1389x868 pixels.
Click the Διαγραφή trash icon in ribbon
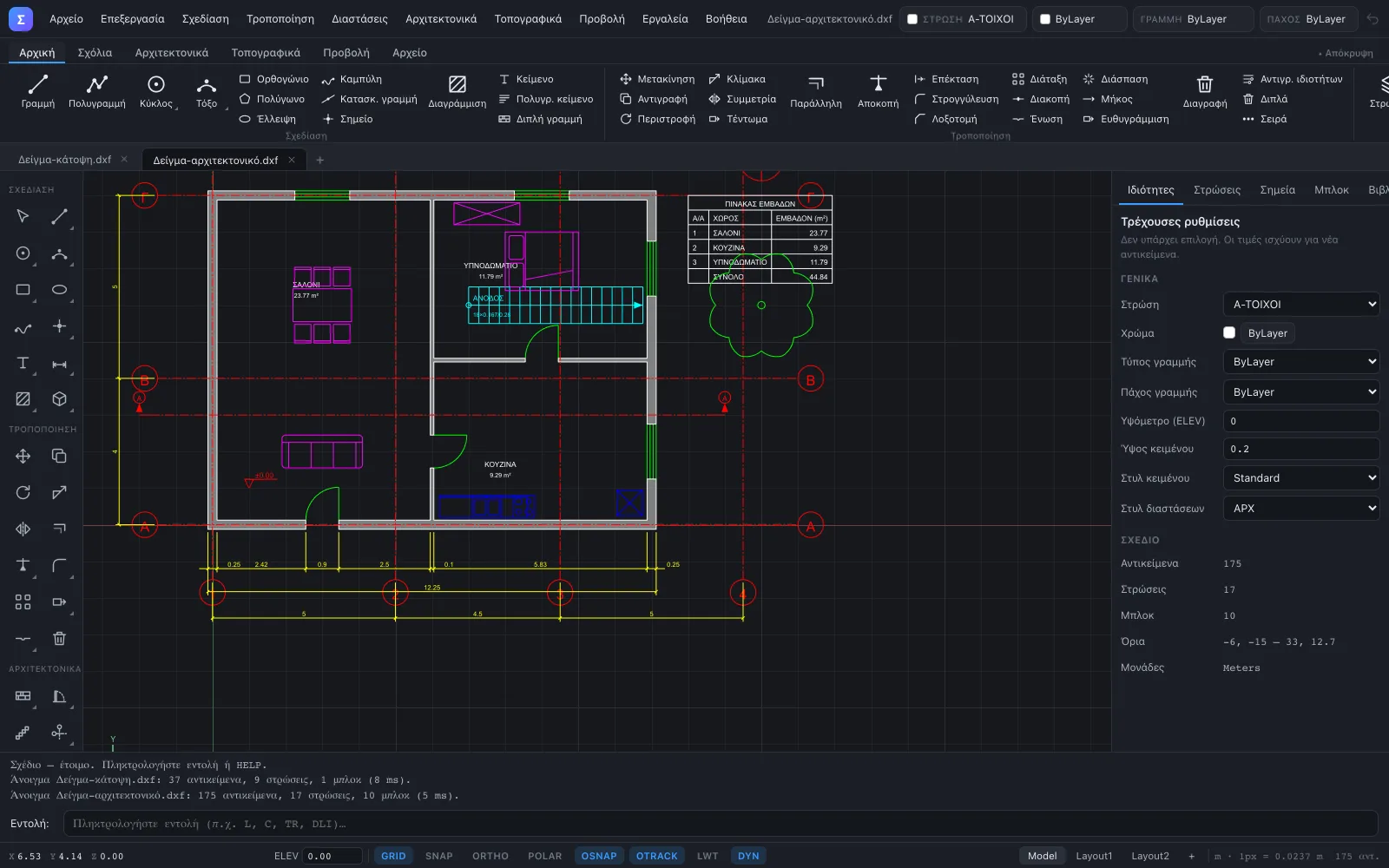point(1205,92)
